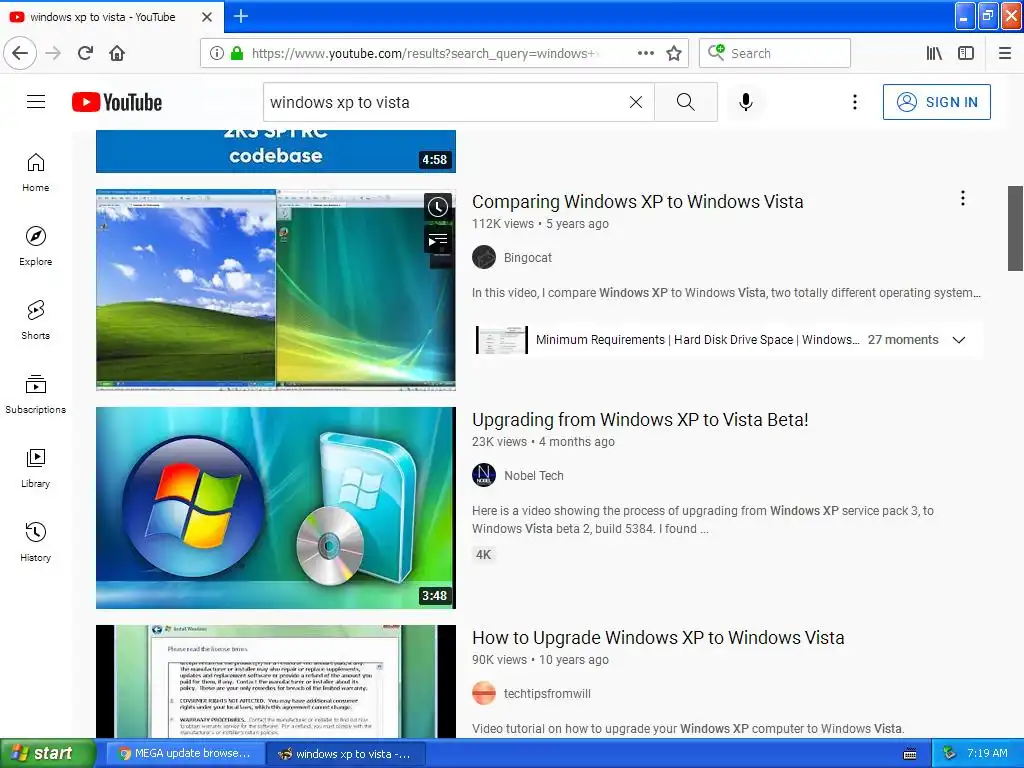Image resolution: width=1024 pixels, height=768 pixels.
Task: Open Library in YouTube sidebar
Action: click(x=36, y=468)
